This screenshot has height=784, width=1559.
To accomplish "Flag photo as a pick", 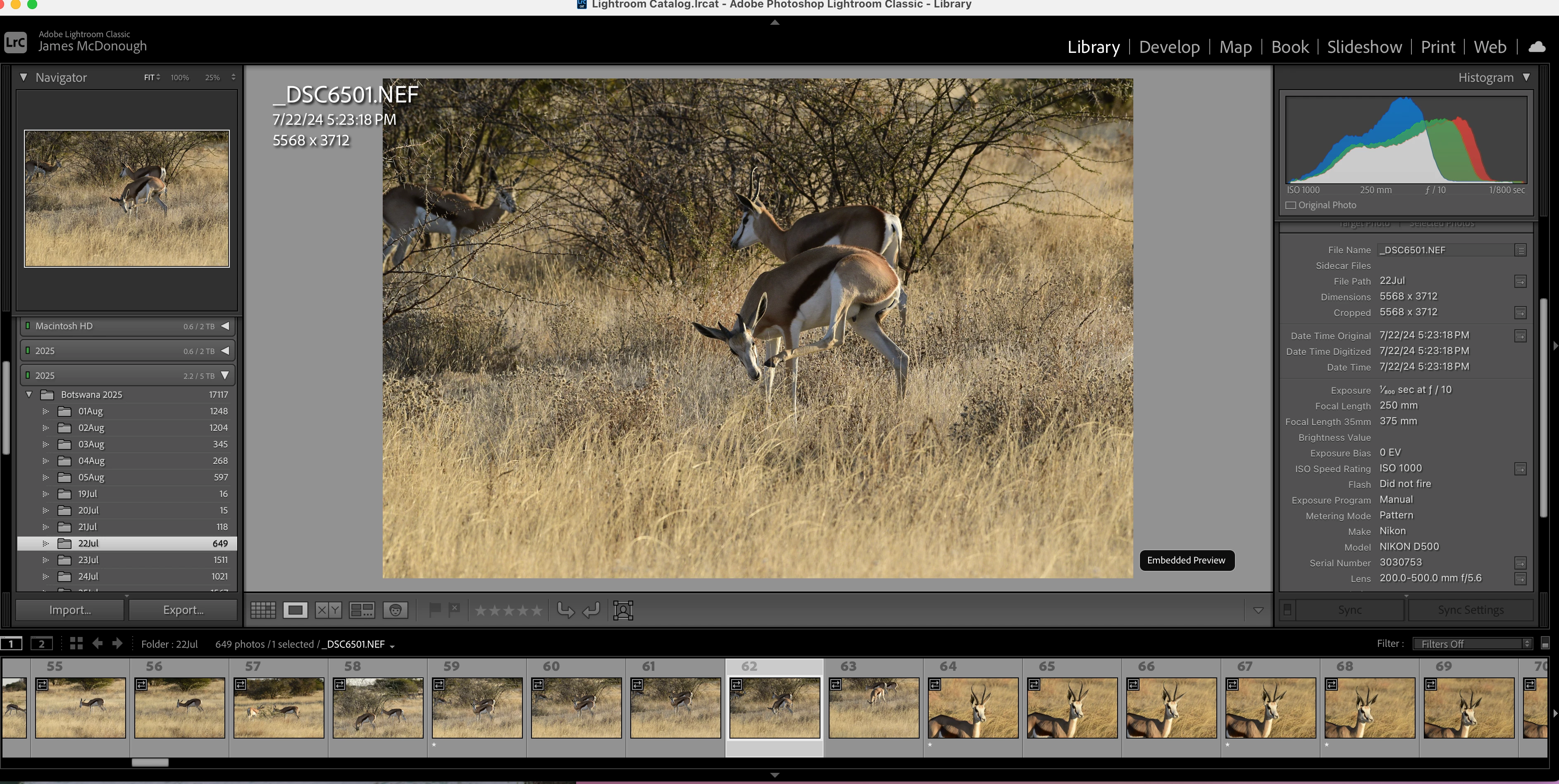I will [x=434, y=609].
